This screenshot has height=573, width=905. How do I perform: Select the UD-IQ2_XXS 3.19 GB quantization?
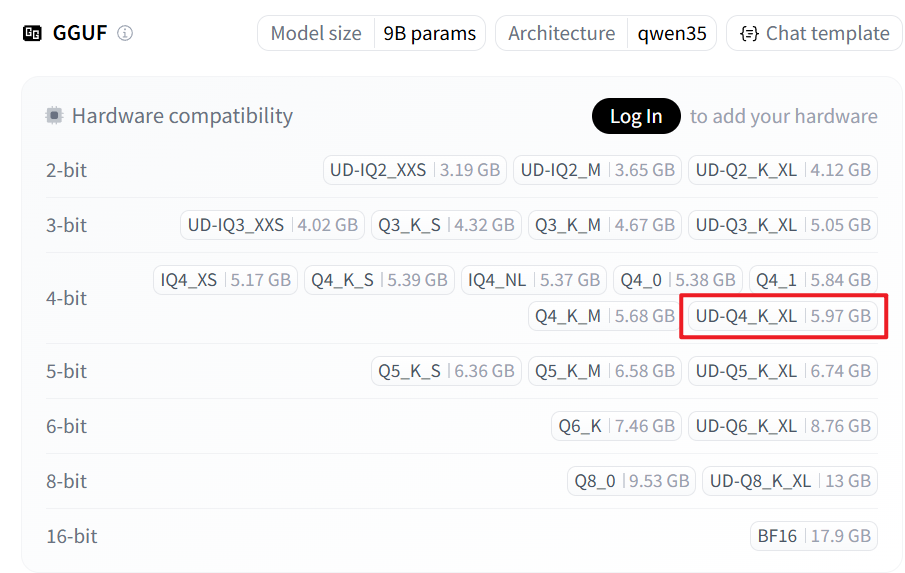coord(415,170)
